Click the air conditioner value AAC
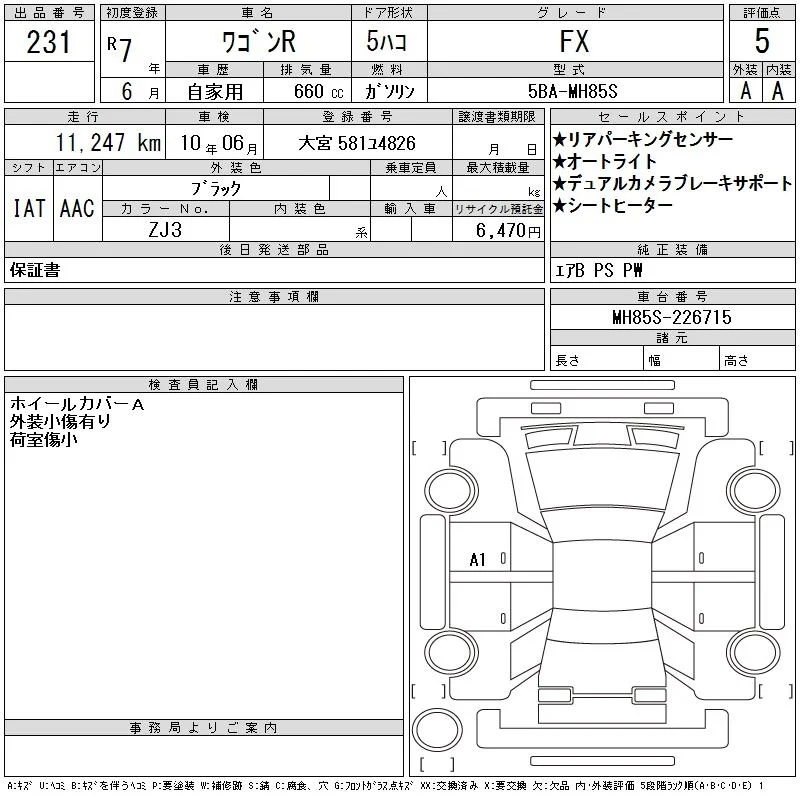The image size is (800, 800). [x=77, y=208]
